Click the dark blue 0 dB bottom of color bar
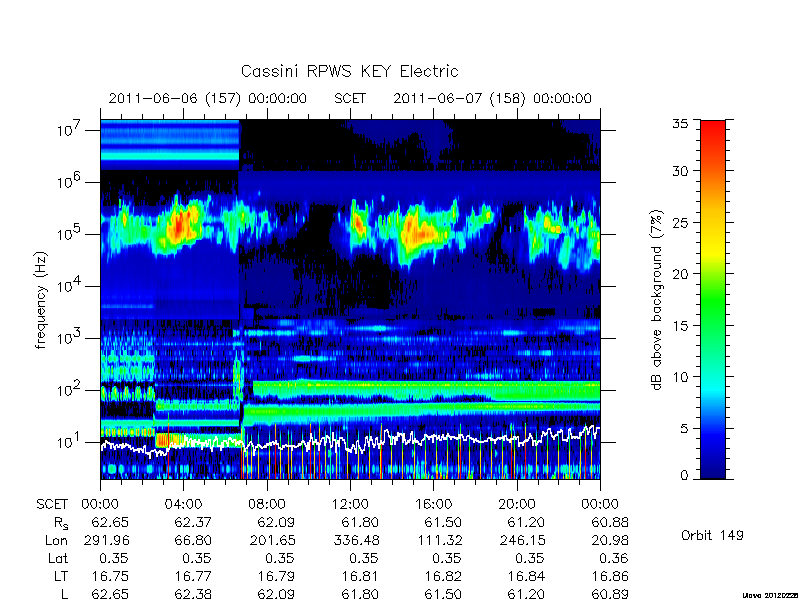 click(713, 475)
